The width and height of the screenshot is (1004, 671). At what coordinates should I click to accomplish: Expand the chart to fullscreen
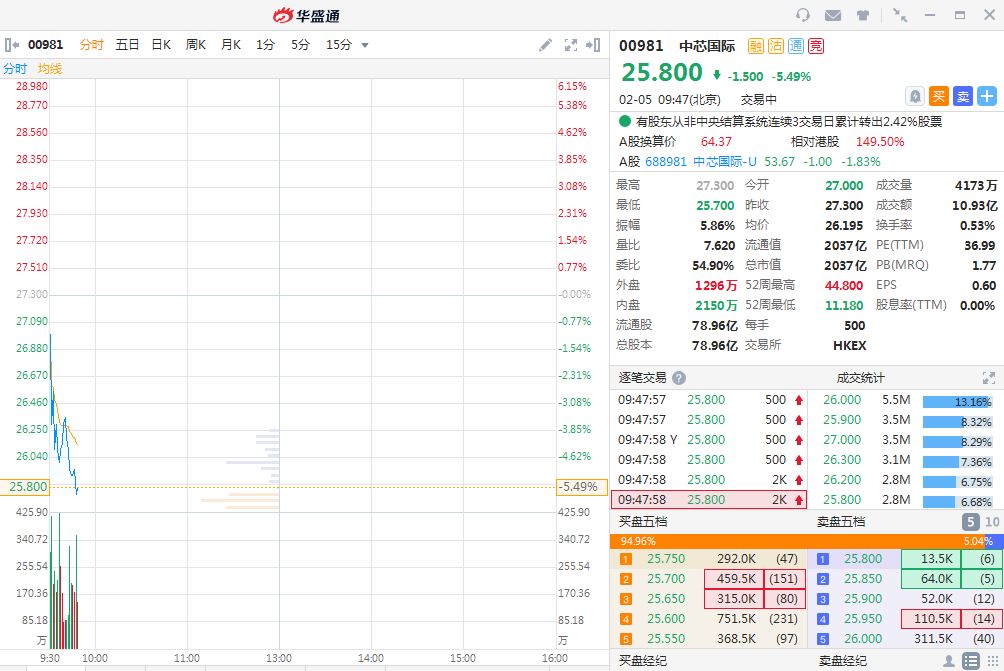pyautogui.click(x=571, y=45)
